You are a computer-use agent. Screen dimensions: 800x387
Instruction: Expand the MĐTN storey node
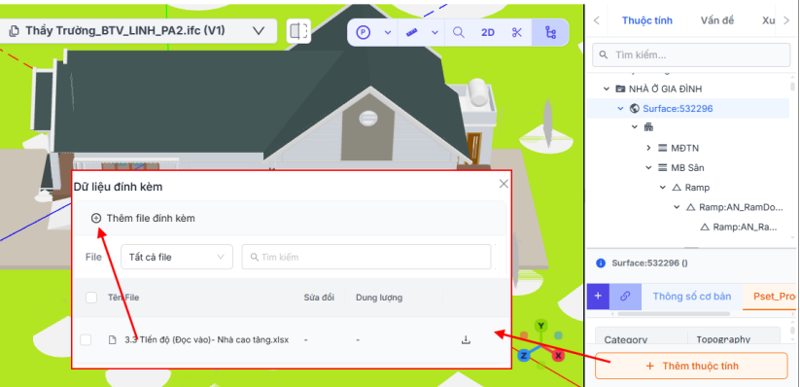(x=649, y=148)
